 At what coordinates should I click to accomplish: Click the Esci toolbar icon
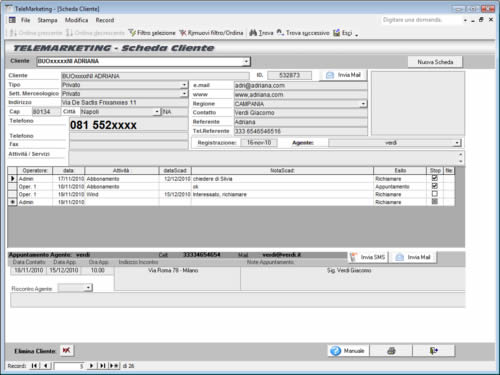343,33
